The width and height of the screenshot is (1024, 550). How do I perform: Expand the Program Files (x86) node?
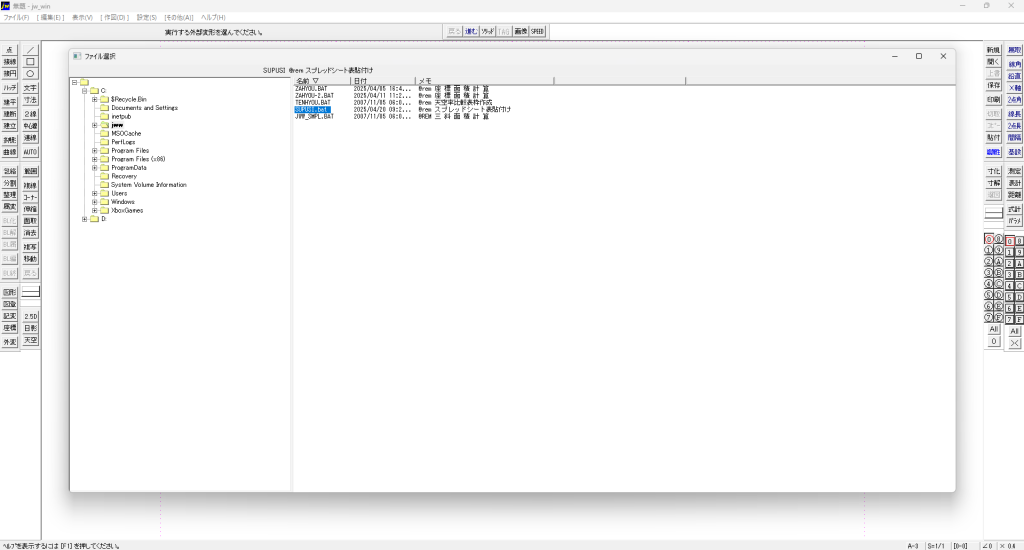pos(95,159)
